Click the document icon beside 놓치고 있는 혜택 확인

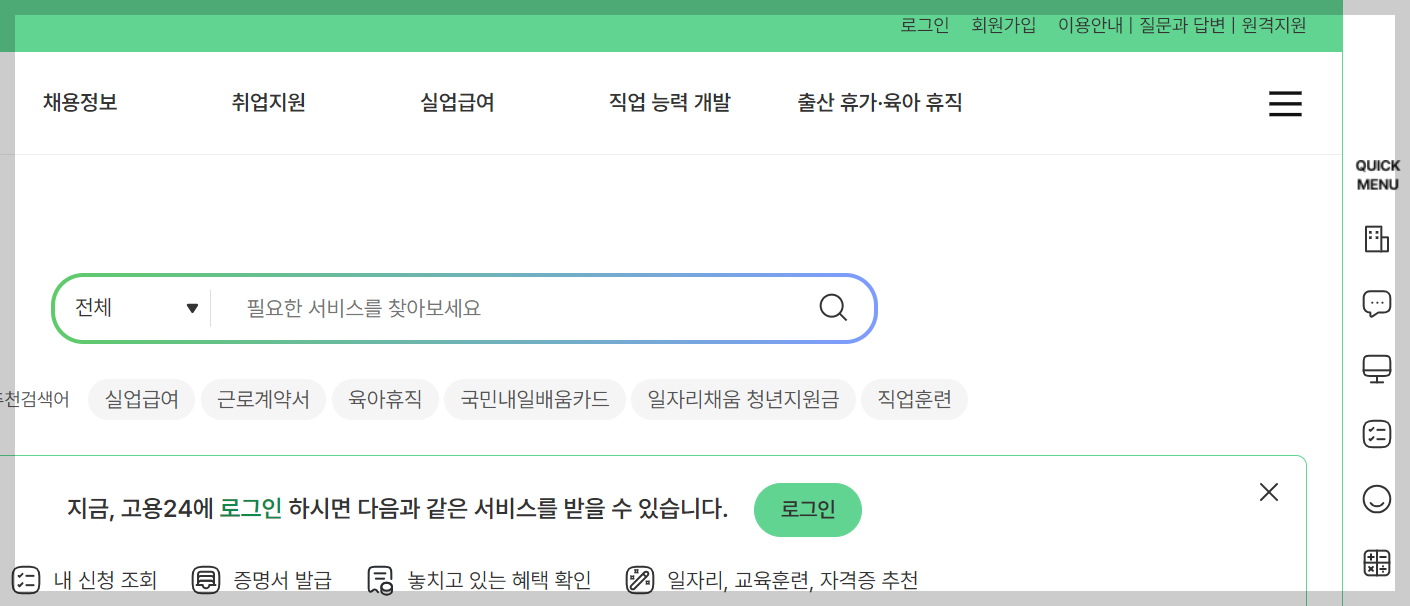[x=380, y=580]
